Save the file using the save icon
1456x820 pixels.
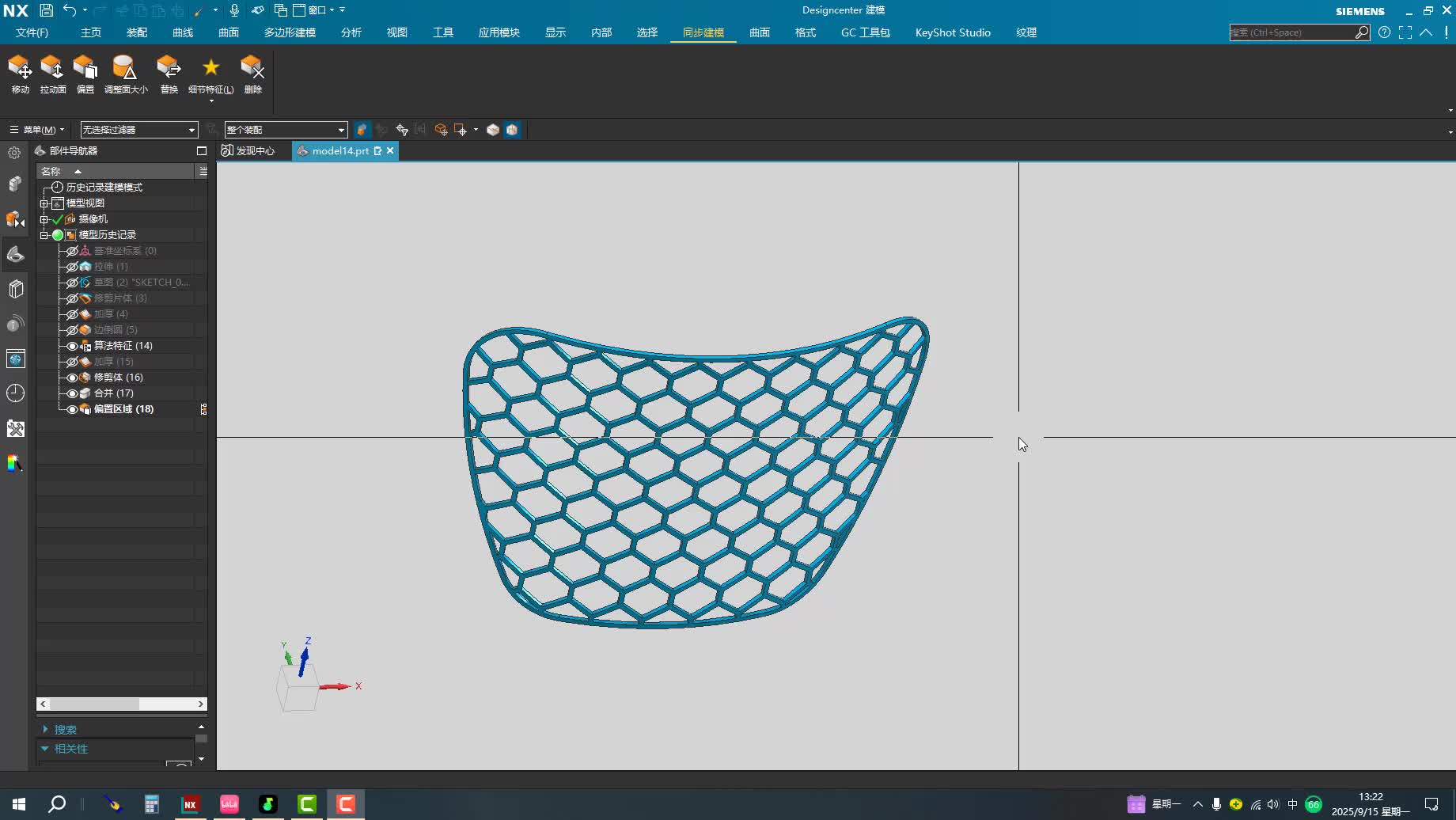coord(46,10)
